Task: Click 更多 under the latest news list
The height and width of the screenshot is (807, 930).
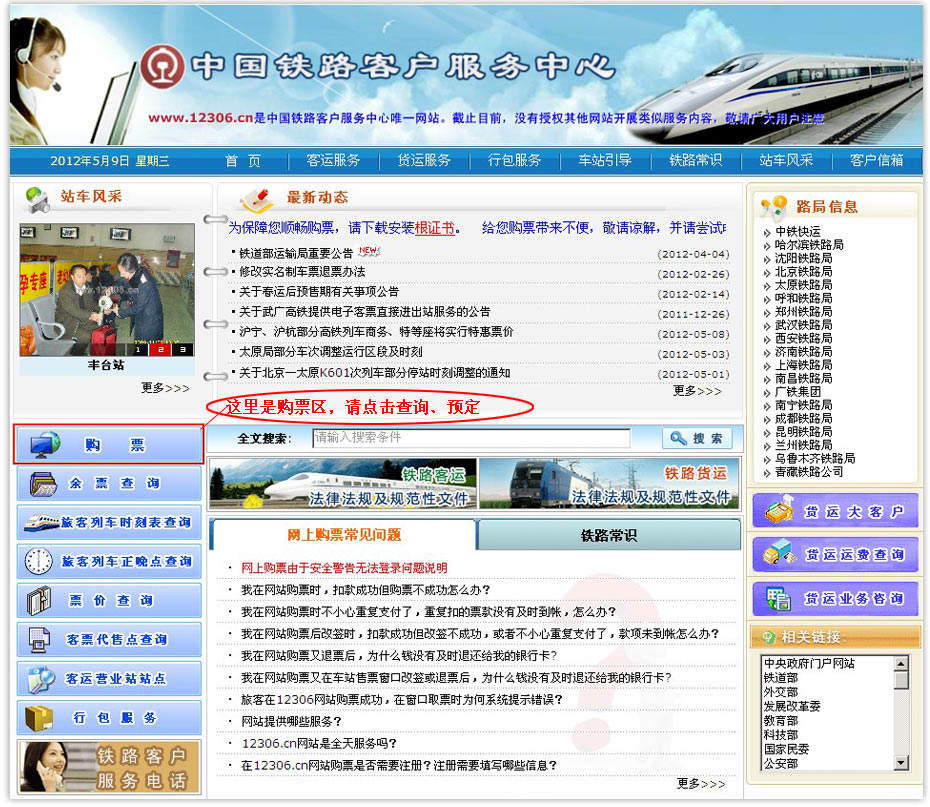Action: point(697,391)
